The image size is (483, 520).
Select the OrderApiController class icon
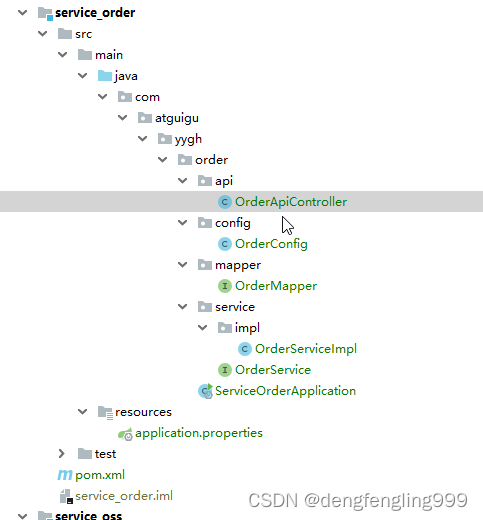click(225, 202)
